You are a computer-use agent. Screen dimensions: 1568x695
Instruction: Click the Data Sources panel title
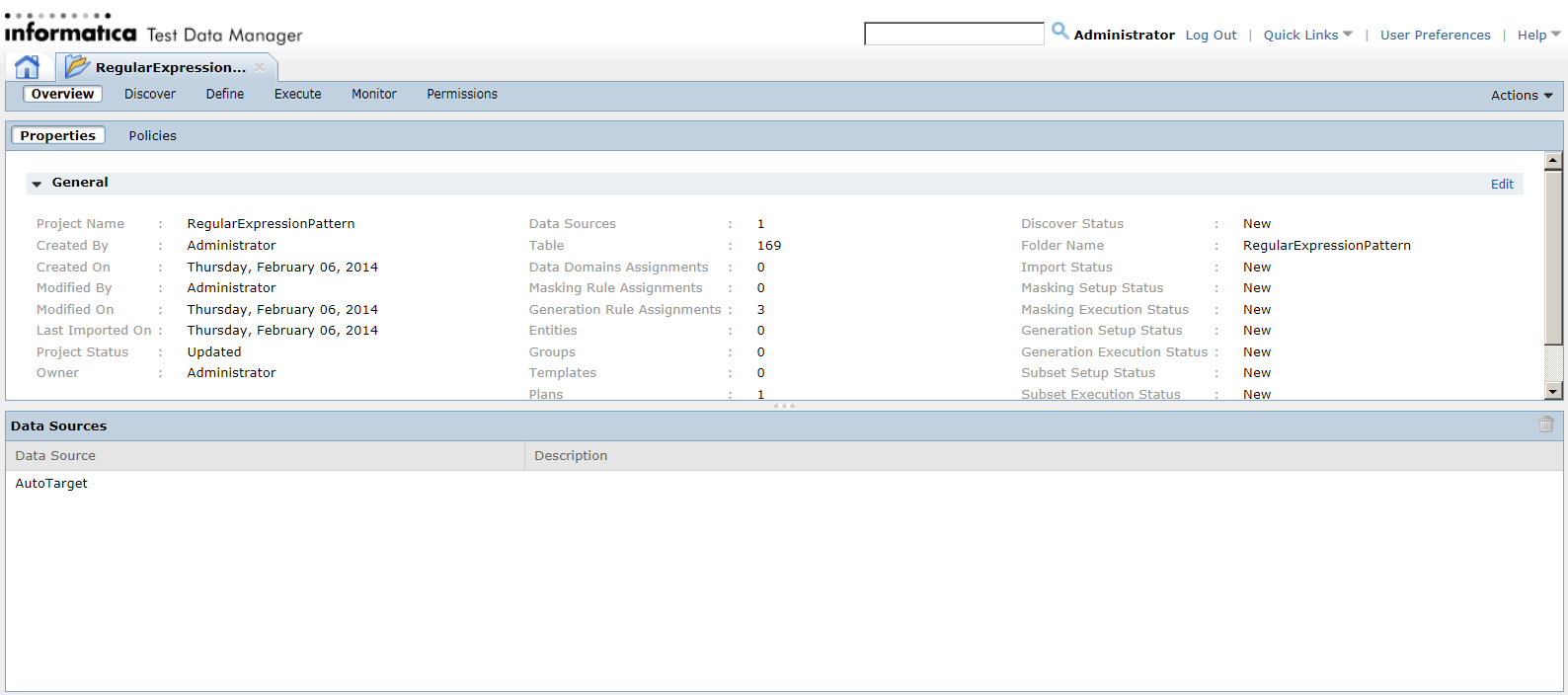click(59, 425)
